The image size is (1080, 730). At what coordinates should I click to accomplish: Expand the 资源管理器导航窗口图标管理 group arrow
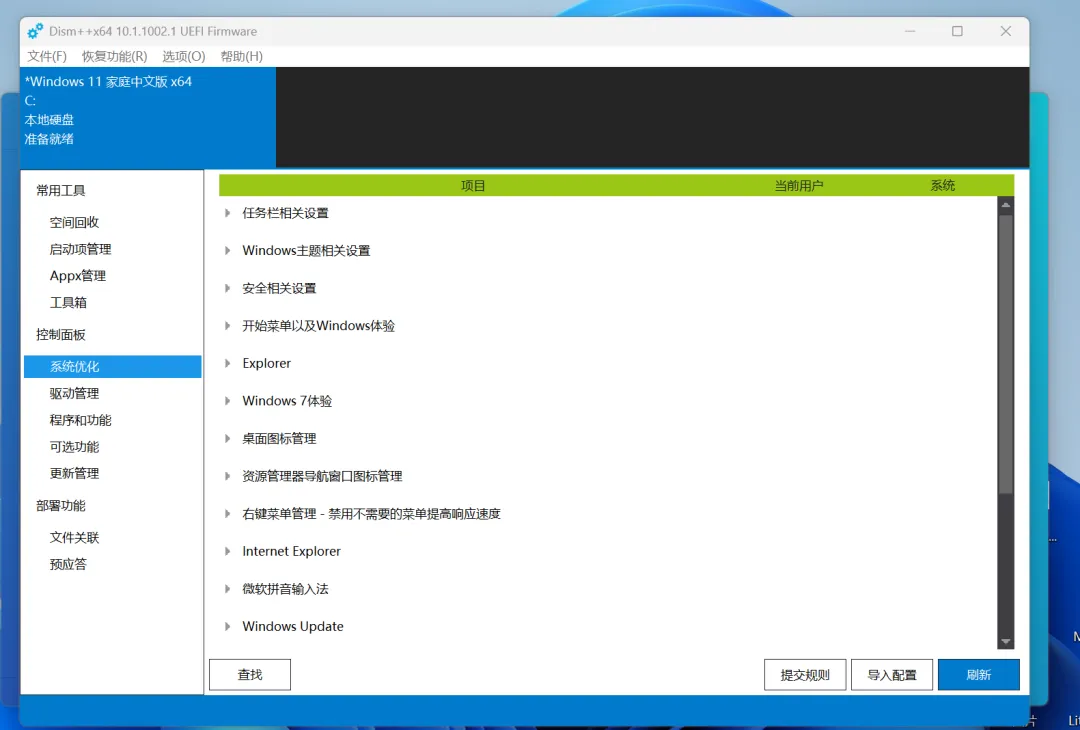[x=227, y=476]
